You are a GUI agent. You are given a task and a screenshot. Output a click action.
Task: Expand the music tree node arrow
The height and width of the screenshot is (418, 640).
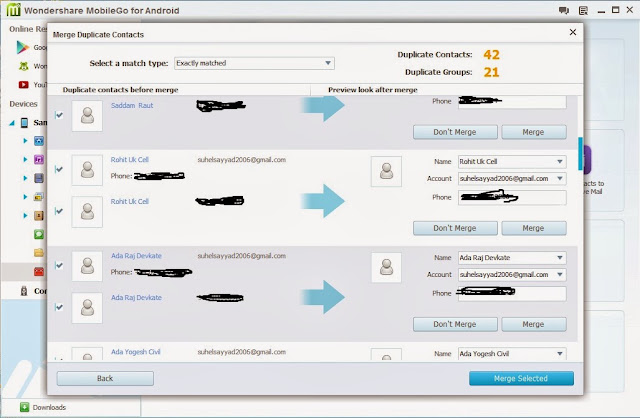coord(25,159)
